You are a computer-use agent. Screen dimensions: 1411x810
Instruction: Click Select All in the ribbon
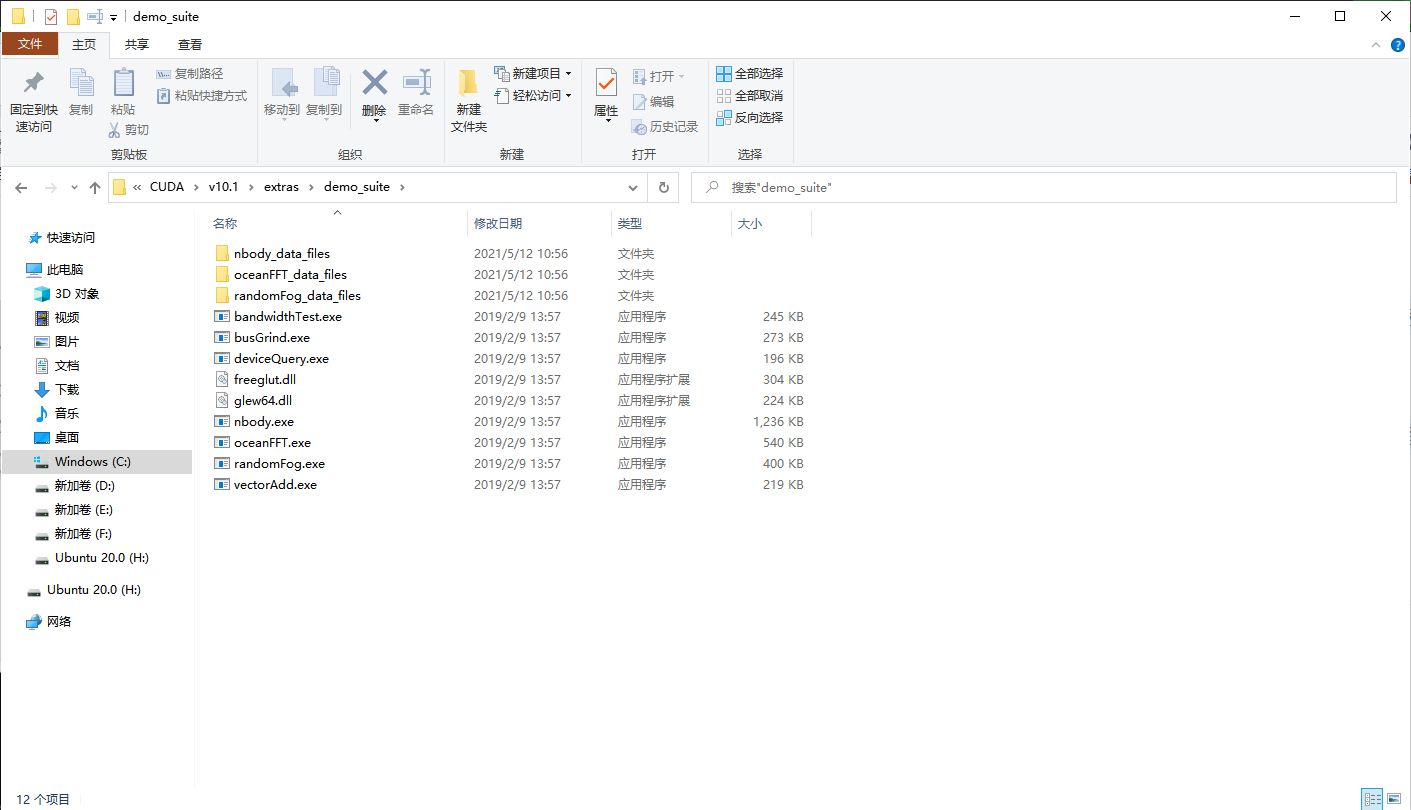750,74
